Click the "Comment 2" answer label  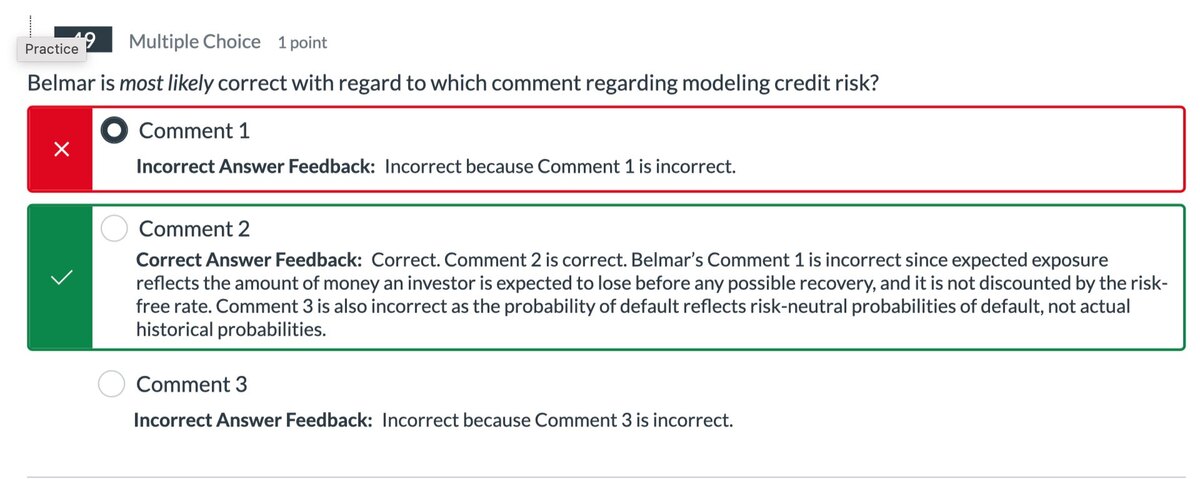(x=194, y=229)
